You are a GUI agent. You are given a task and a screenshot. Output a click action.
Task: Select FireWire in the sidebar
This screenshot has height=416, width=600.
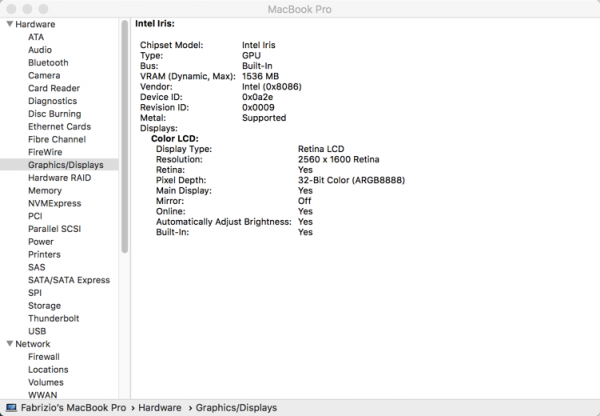pos(45,152)
